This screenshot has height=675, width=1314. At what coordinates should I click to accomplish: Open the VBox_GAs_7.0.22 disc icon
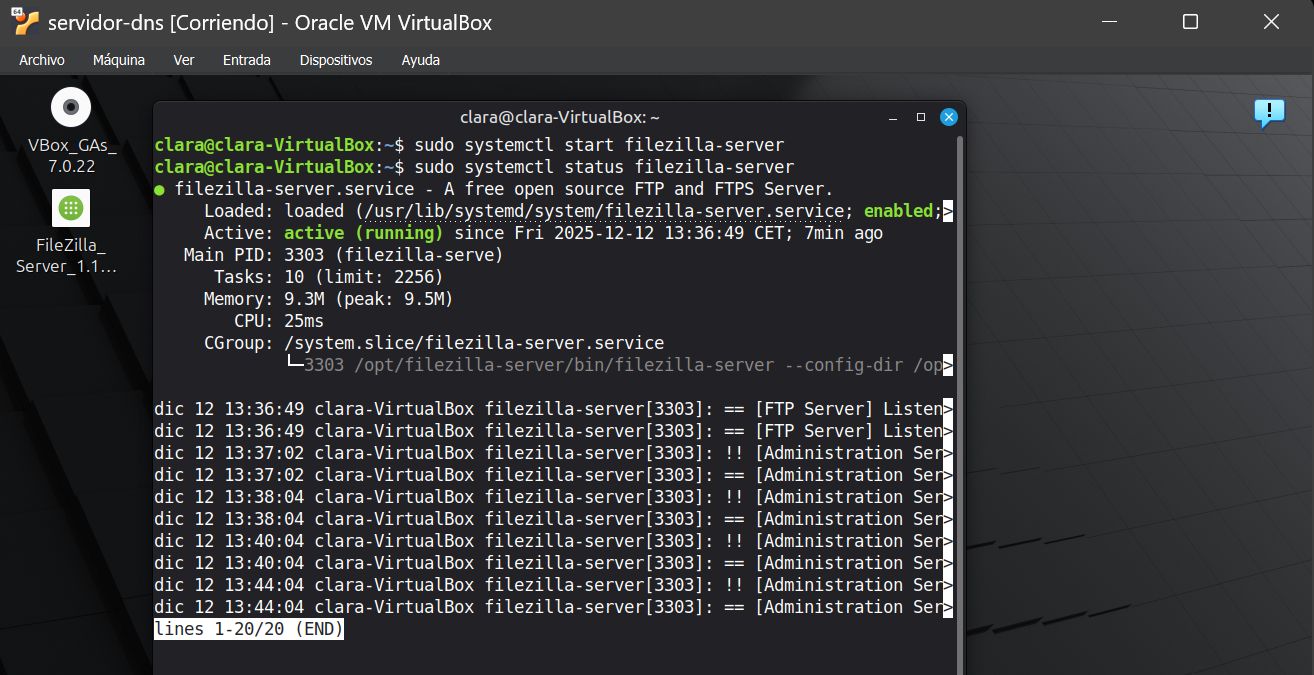pyautogui.click(x=71, y=108)
